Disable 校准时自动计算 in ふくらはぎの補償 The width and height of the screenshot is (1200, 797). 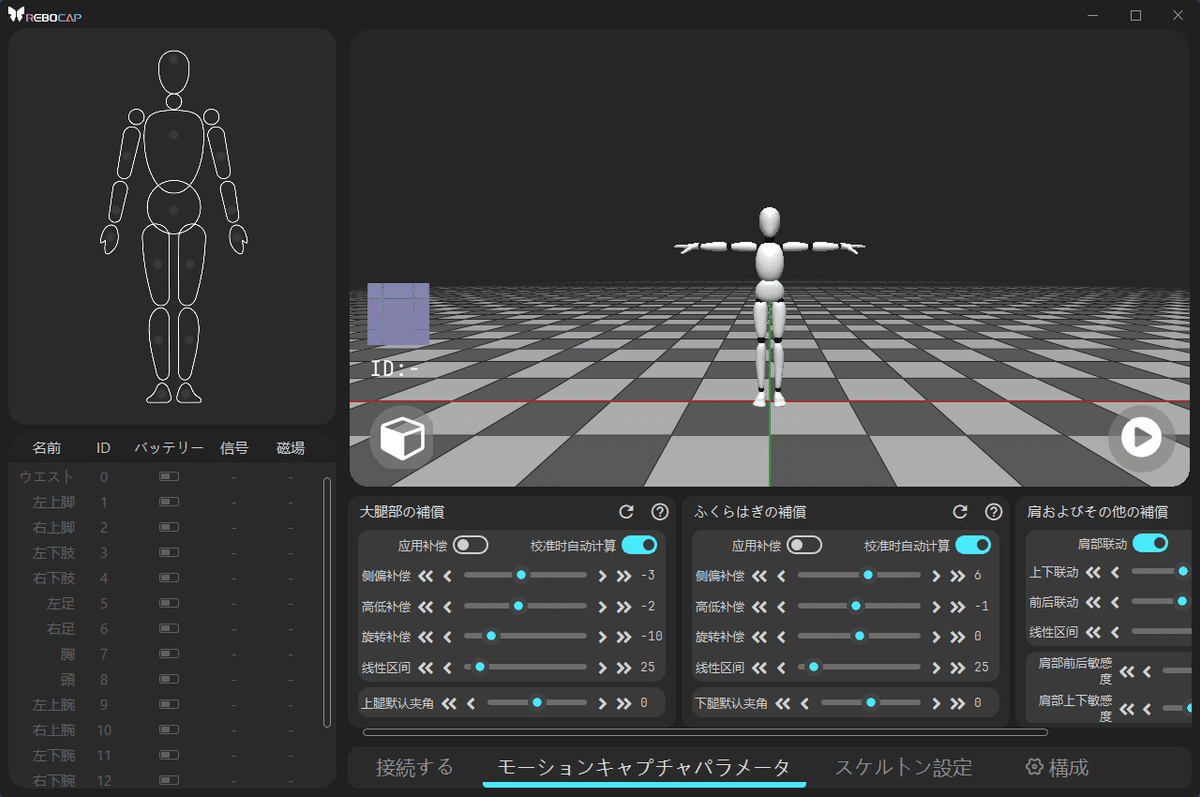973,545
